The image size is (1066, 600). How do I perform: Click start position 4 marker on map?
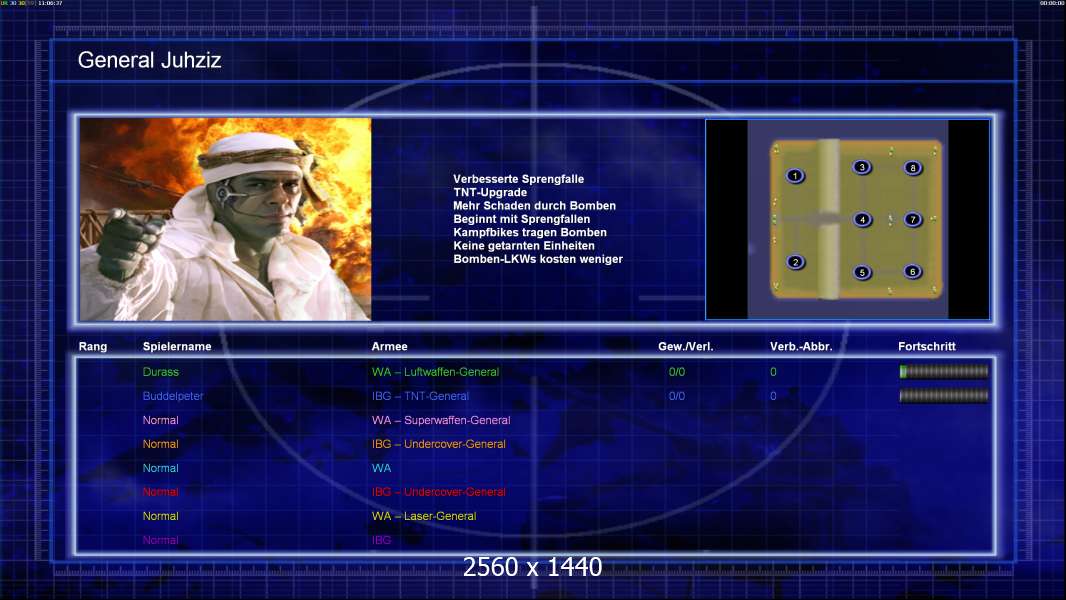point(862,219)
